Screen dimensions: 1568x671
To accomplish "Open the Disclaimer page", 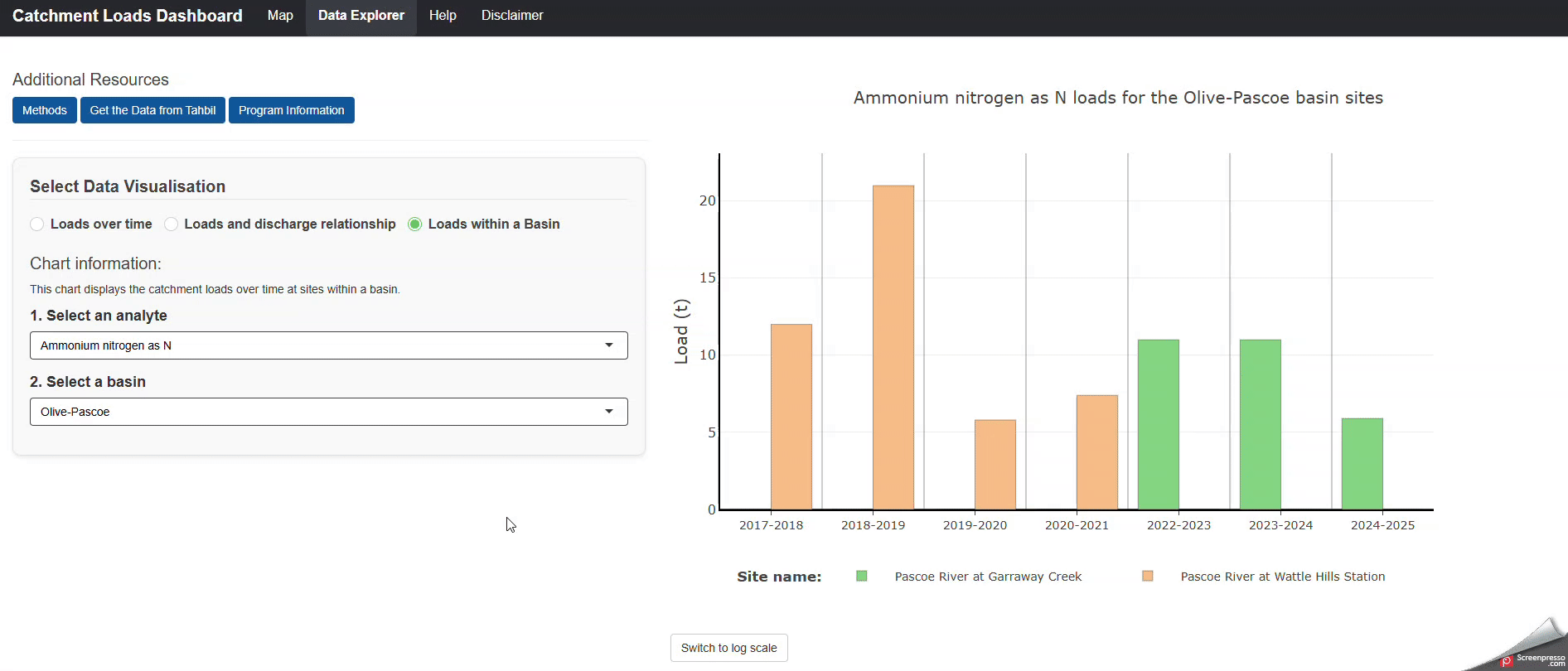I will pyautogui.click(x=512, y=16).
